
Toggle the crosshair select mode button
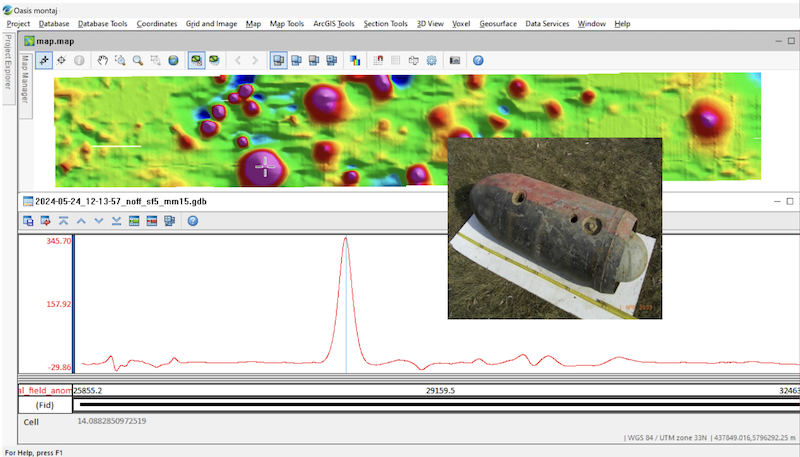[x=44, y=60]
